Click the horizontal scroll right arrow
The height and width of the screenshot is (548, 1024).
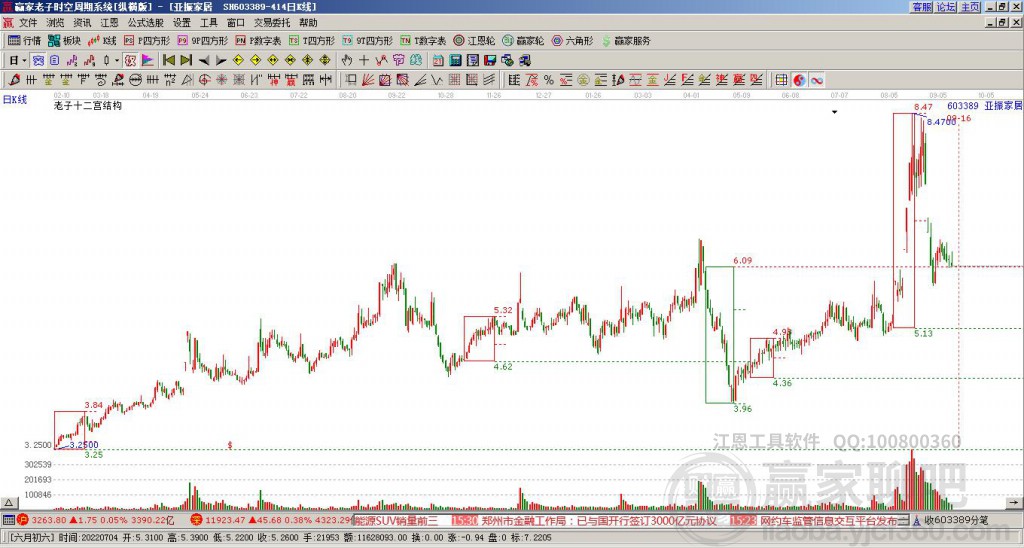point(1014,503)
